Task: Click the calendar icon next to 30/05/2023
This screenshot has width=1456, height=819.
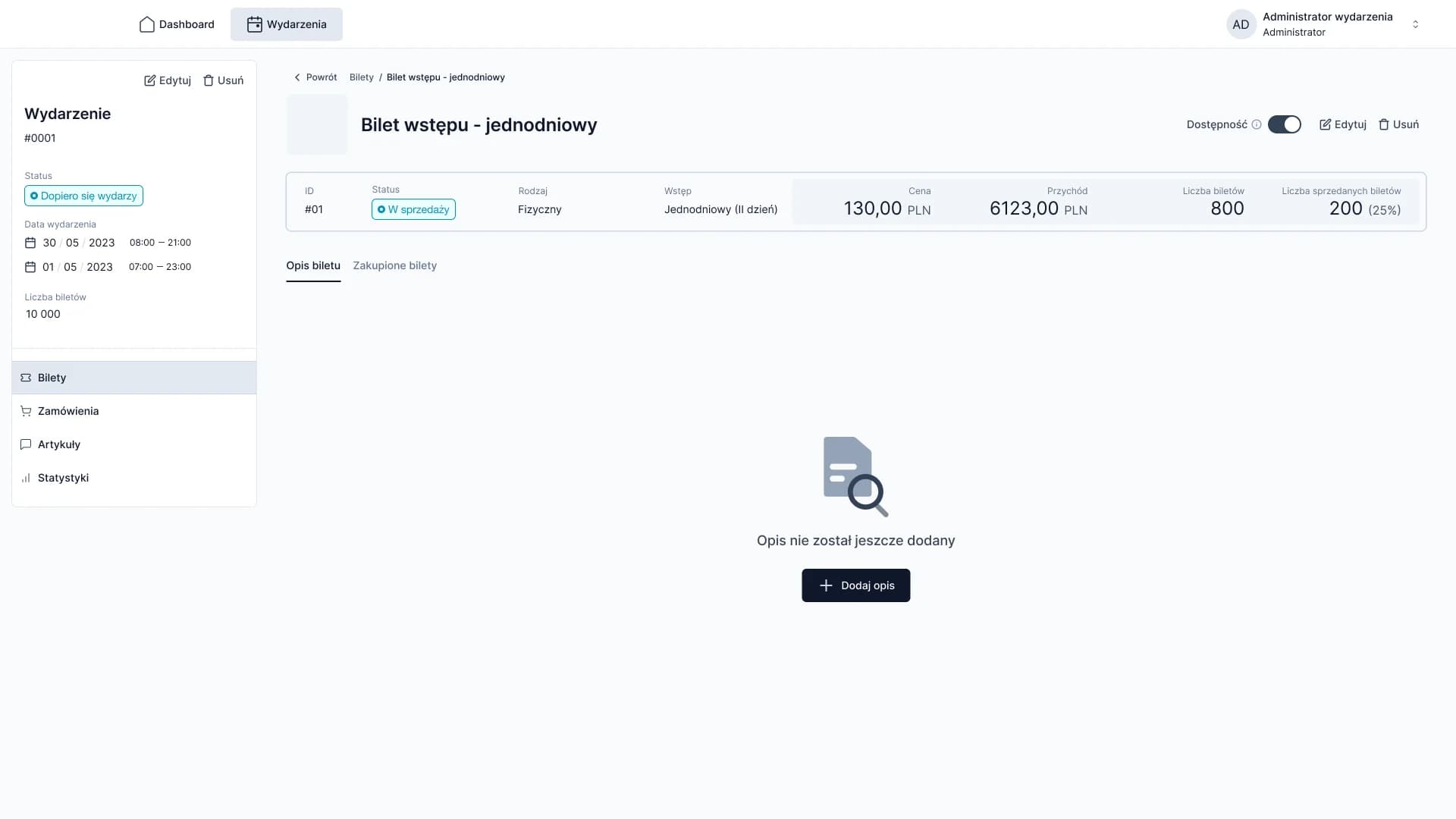Action: [x=30, y=243]
